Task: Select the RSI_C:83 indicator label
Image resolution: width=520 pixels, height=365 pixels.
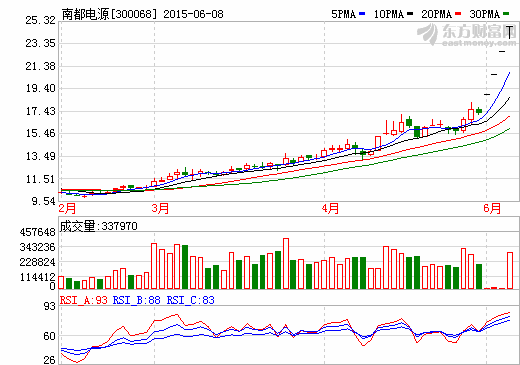Action: point(191,300)
